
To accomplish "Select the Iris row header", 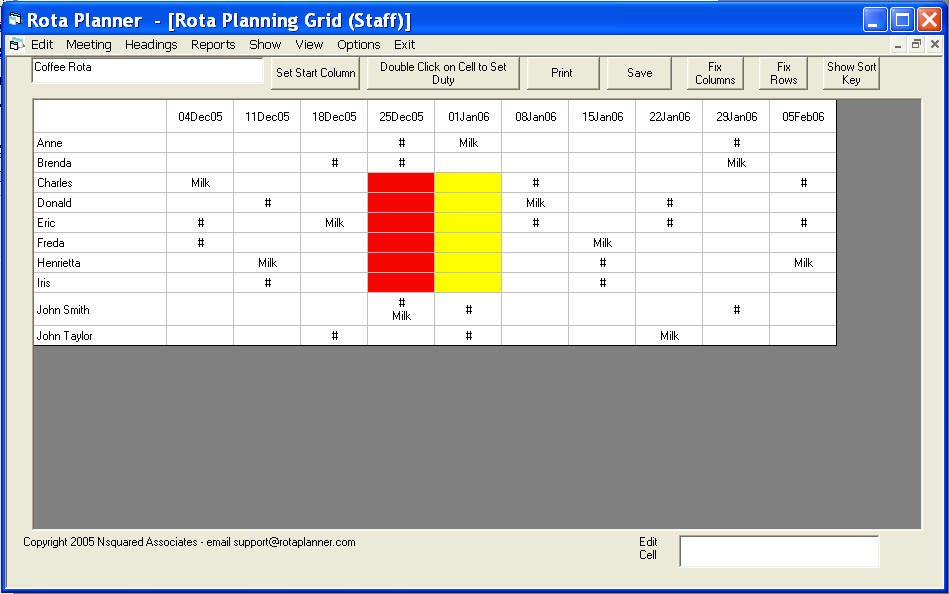I will pyautogui.click(x=100, y=283).
